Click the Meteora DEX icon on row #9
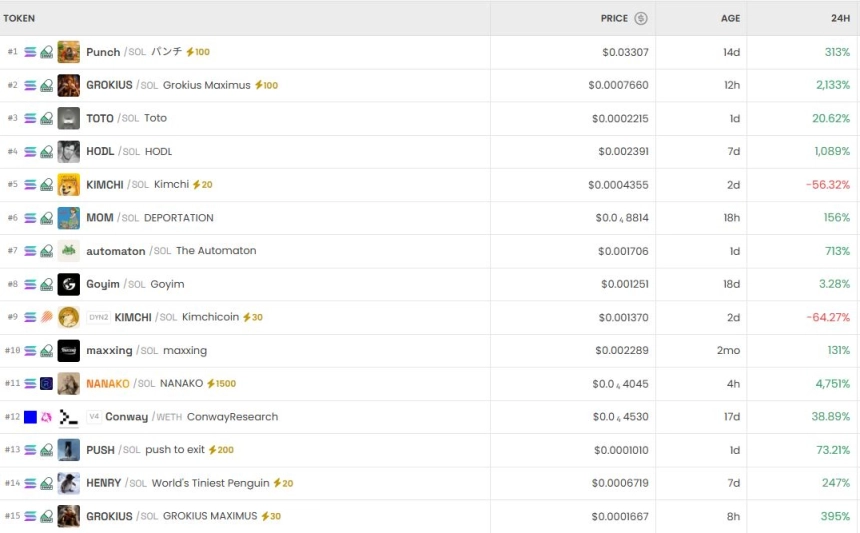This screenshot has height=533, width=860. coord(46,317)
